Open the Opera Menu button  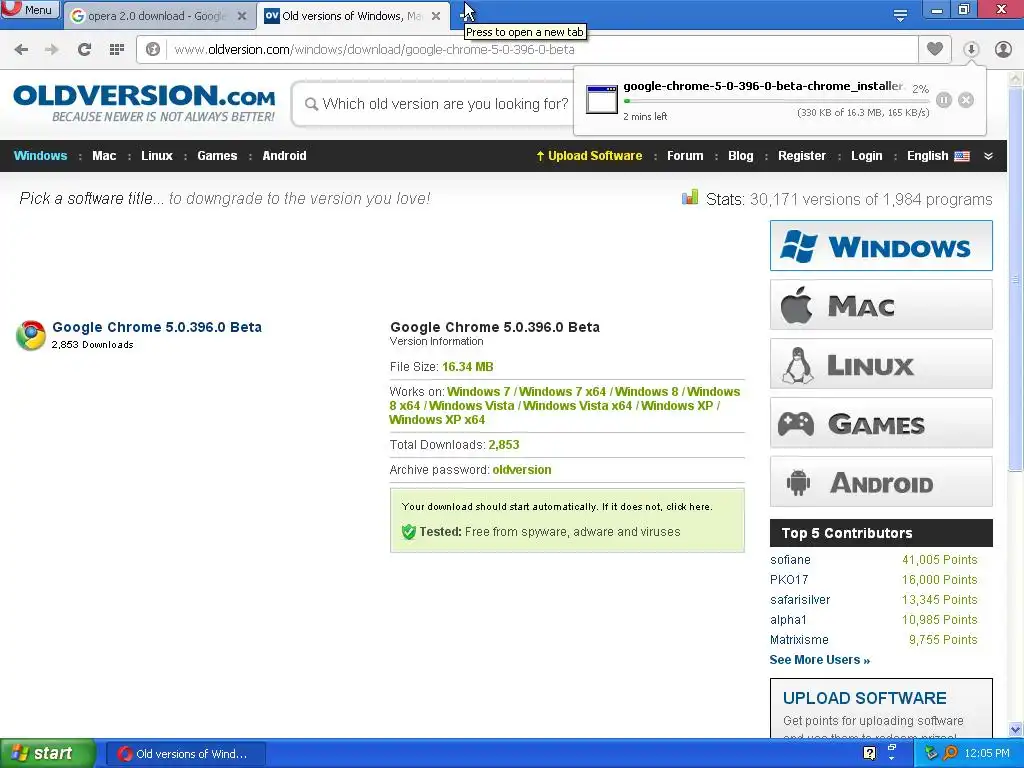(29, 10)
